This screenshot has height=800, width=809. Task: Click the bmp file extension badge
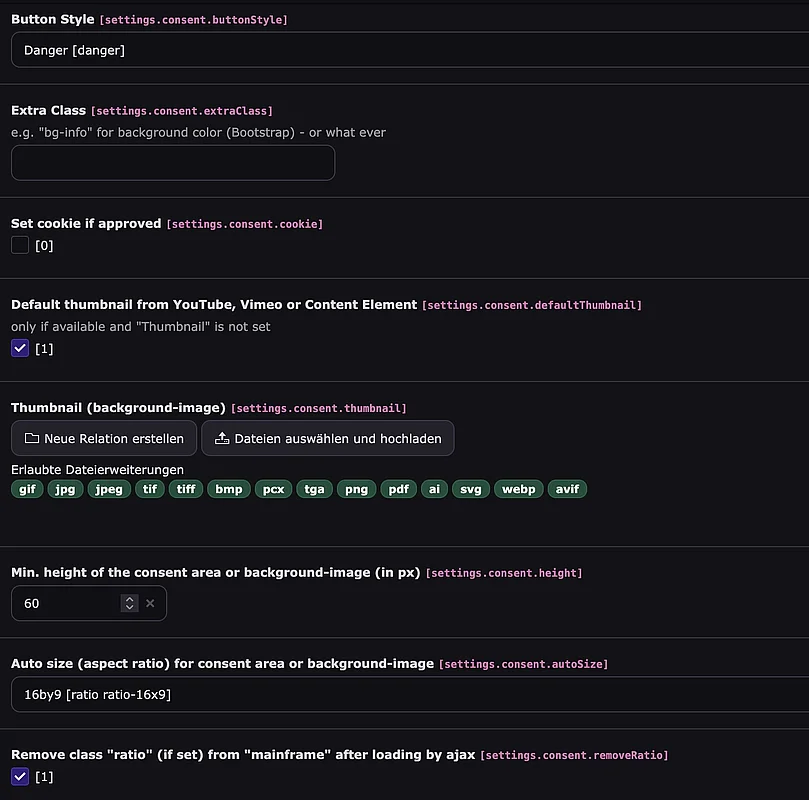[229, 489]
